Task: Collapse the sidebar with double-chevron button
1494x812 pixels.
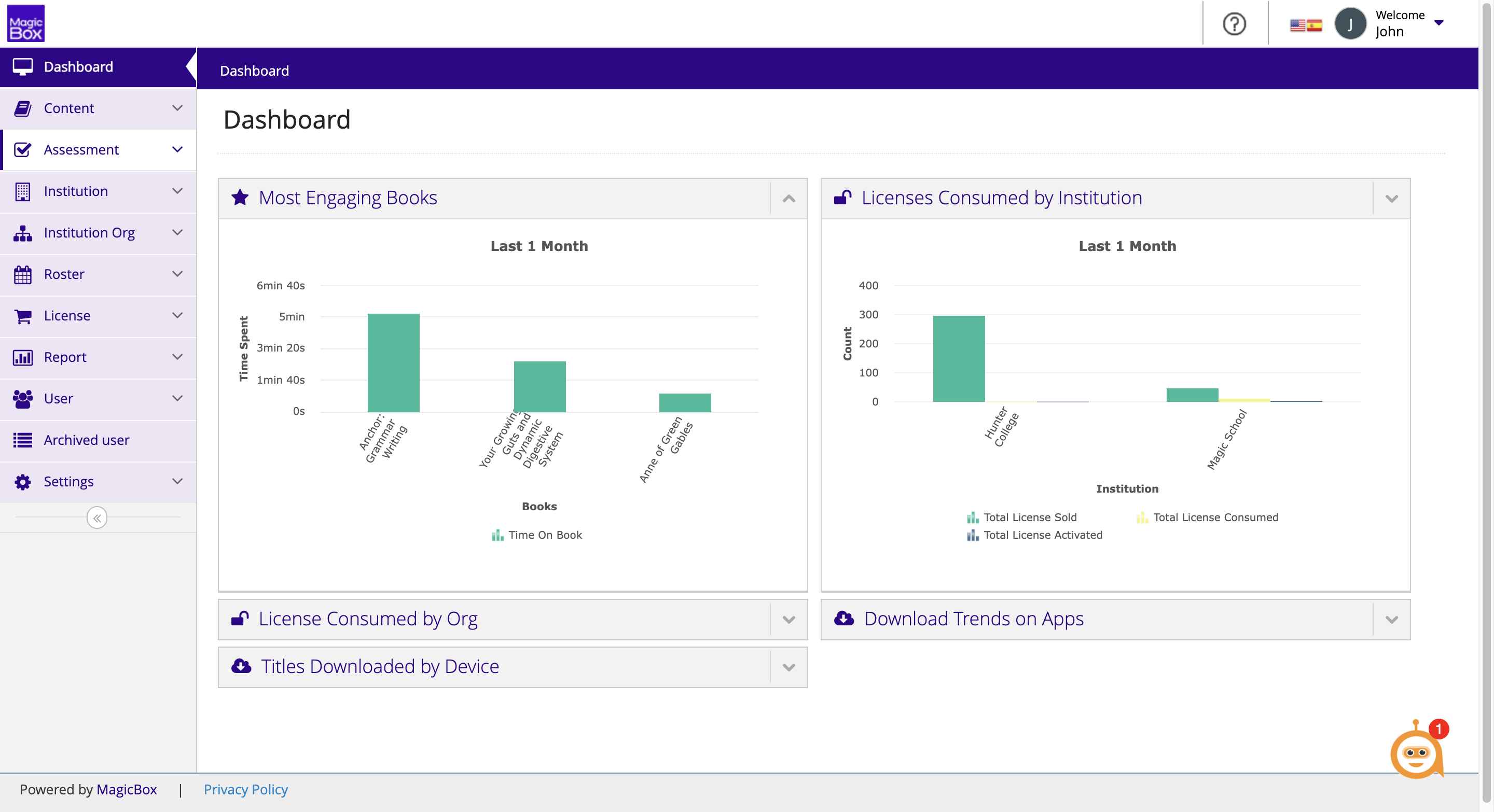Action: pyautogui.click(x=97, y=517)
